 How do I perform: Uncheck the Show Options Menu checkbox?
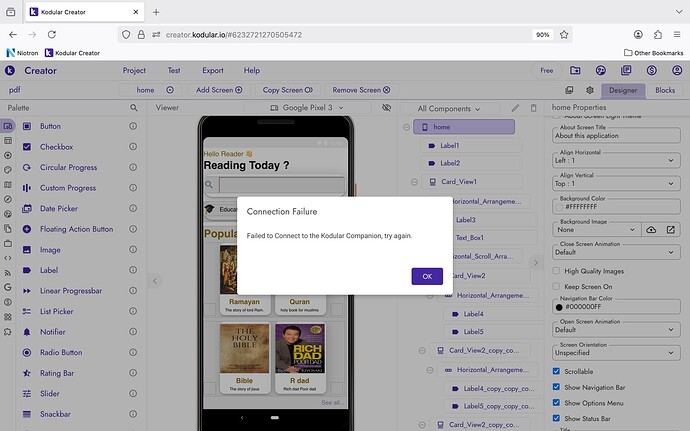(556, 402)
